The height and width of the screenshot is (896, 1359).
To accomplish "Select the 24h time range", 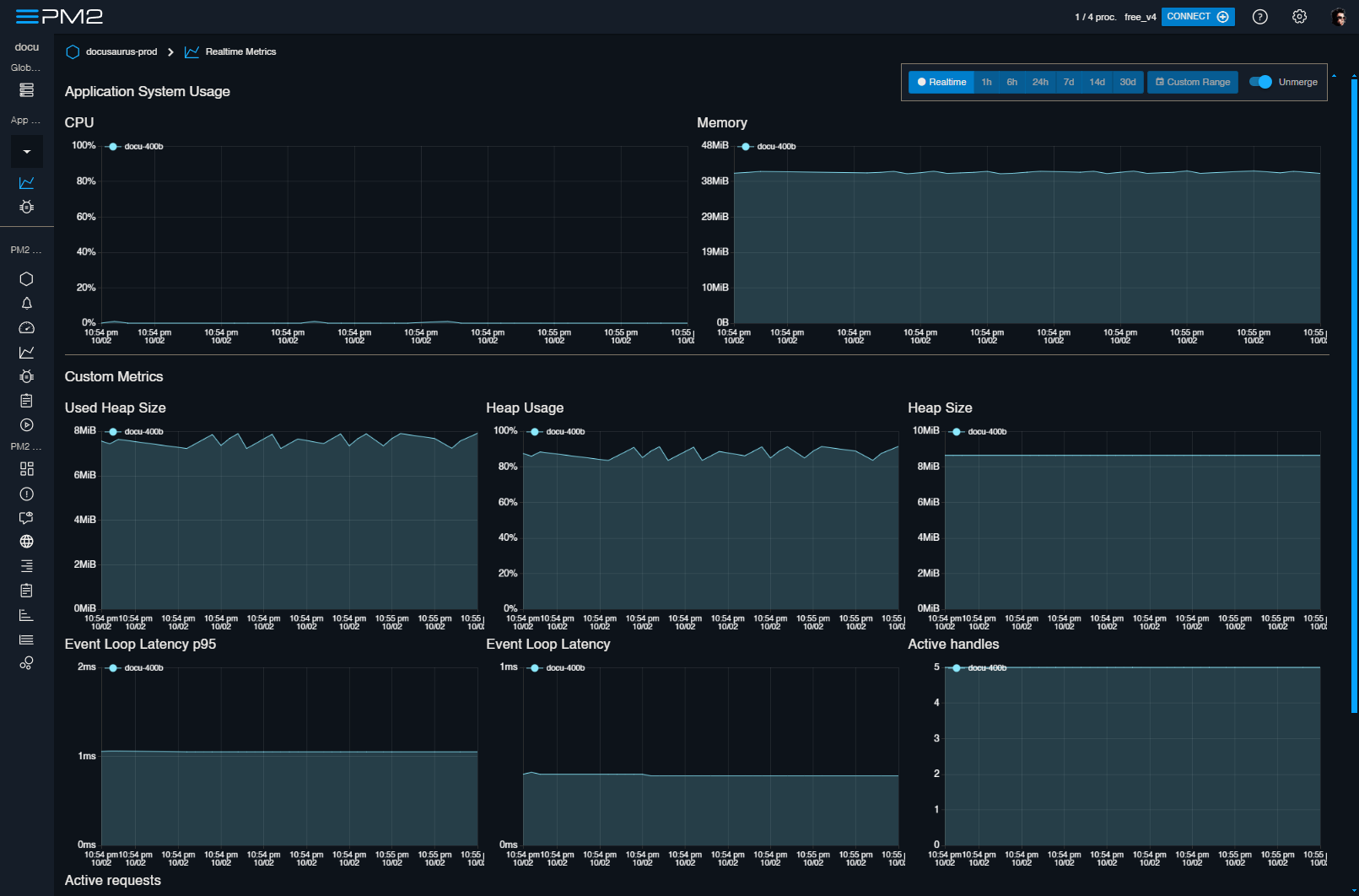I will 1040,82.
